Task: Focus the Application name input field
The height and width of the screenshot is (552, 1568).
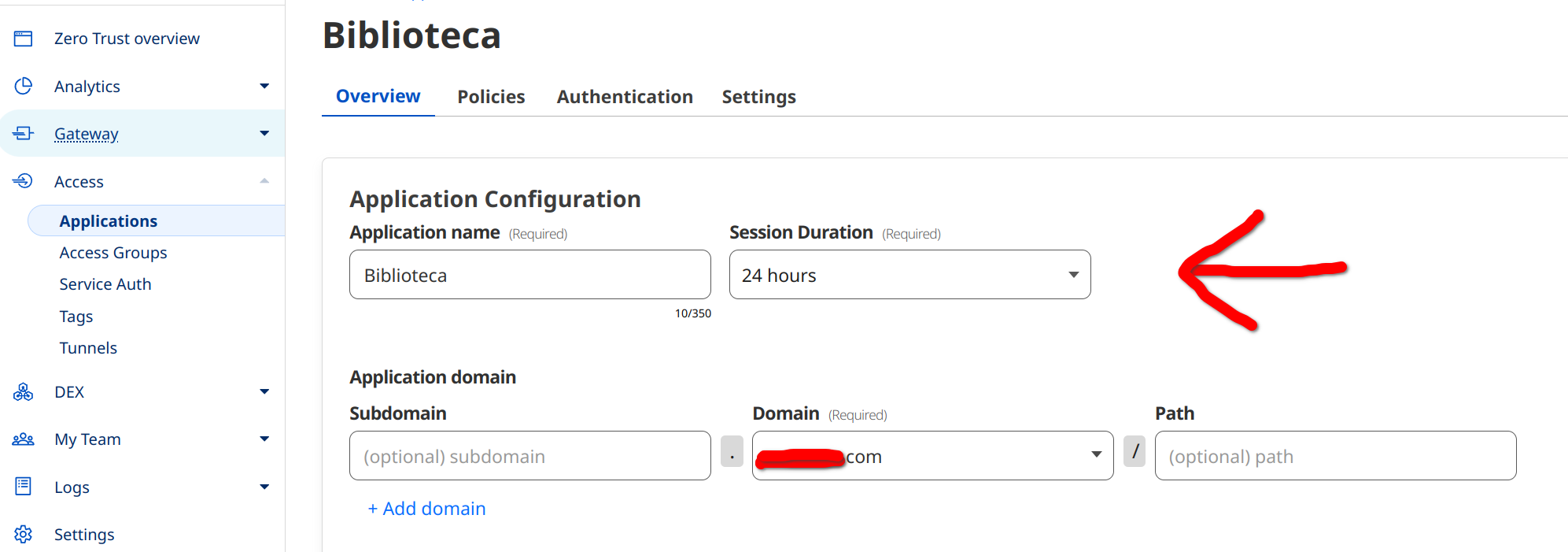Action: pos(529,275)
